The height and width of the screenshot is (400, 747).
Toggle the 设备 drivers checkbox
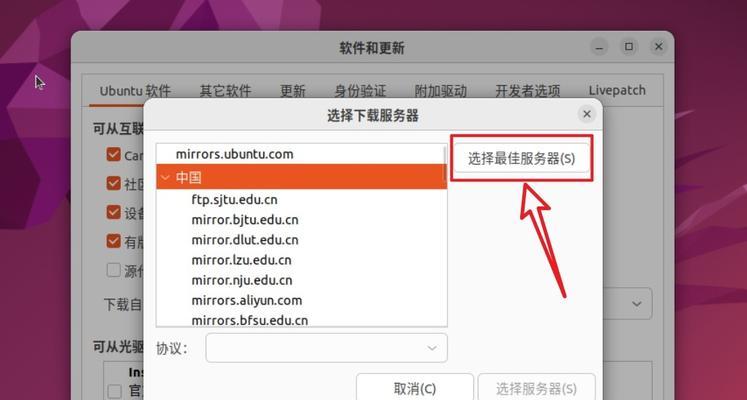(113, 212)
